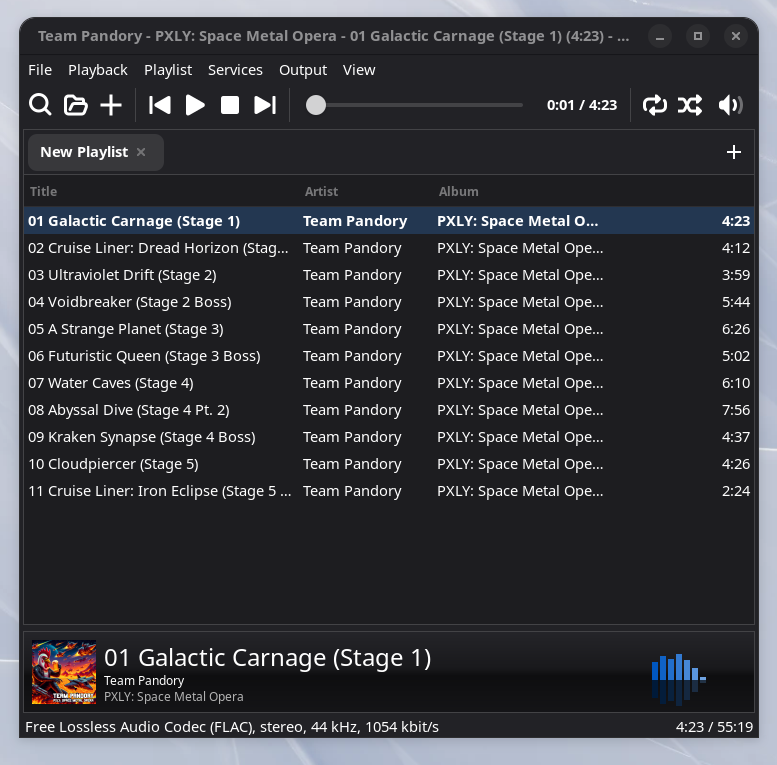
Task: Open the Services menu
Action: pyautogui.click(x=235, y=70)
